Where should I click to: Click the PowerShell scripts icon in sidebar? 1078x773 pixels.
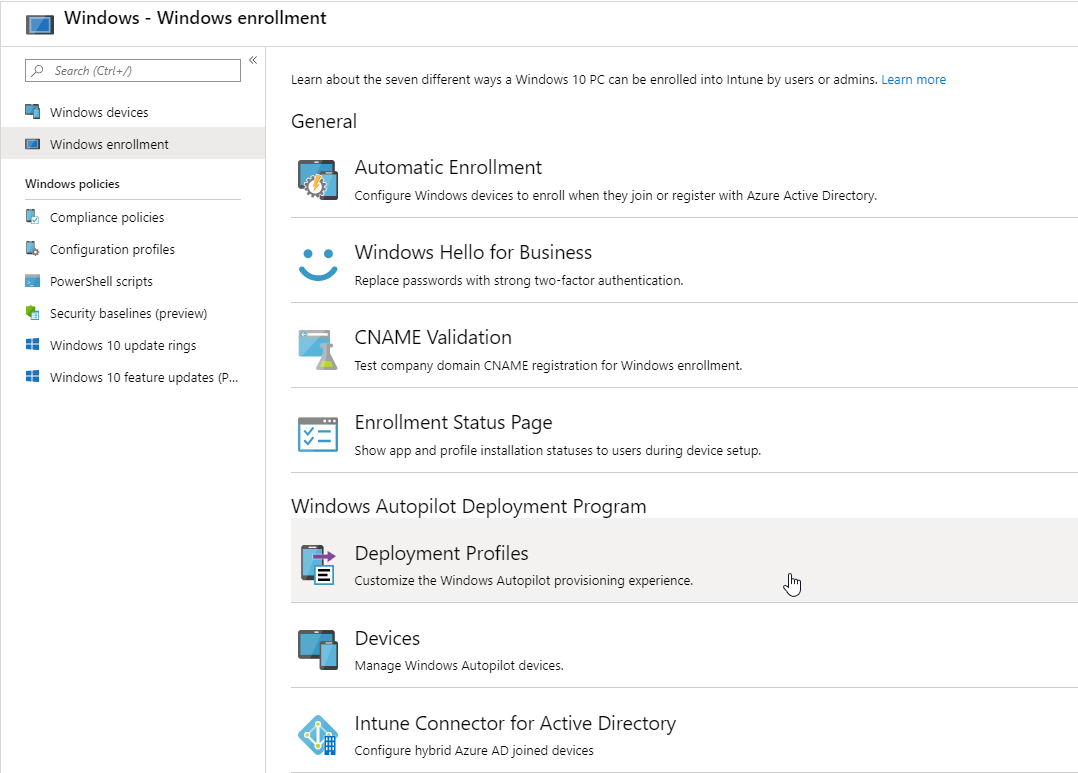[32, 281]
